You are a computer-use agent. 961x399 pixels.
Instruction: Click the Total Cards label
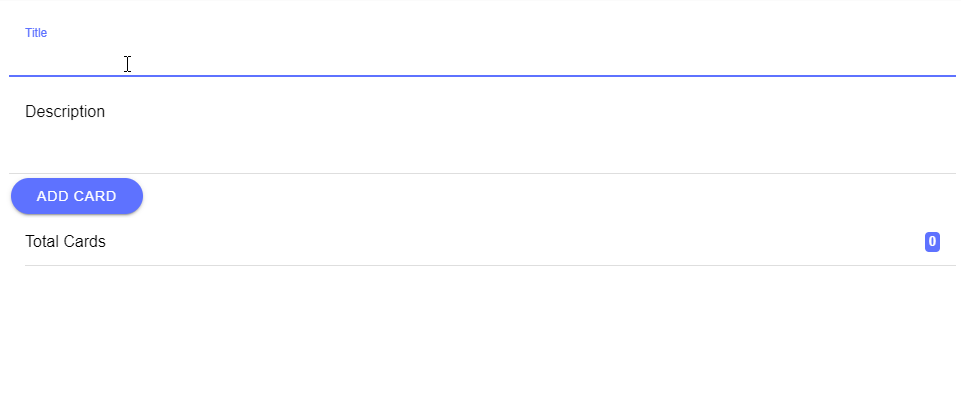(x=65, y=241)
